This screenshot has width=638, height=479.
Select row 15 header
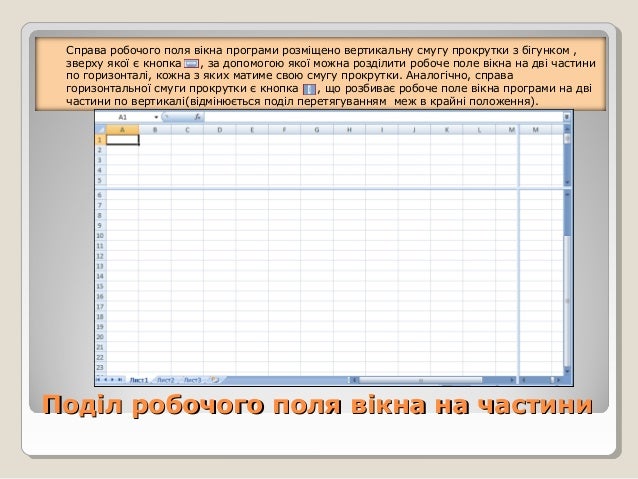(101, 286)
